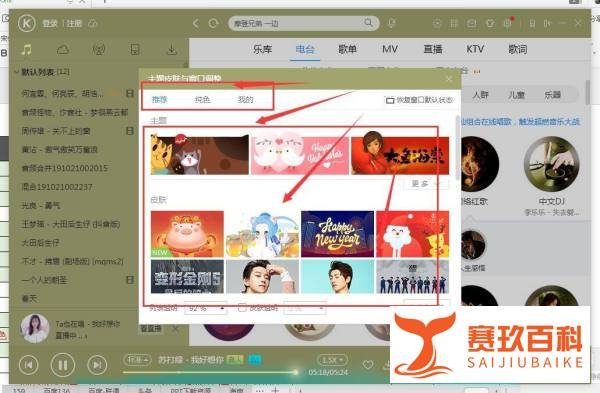Click the live streamer avatar in sidebar
Viewport: 600px width, 393px height.
point(35,328)
